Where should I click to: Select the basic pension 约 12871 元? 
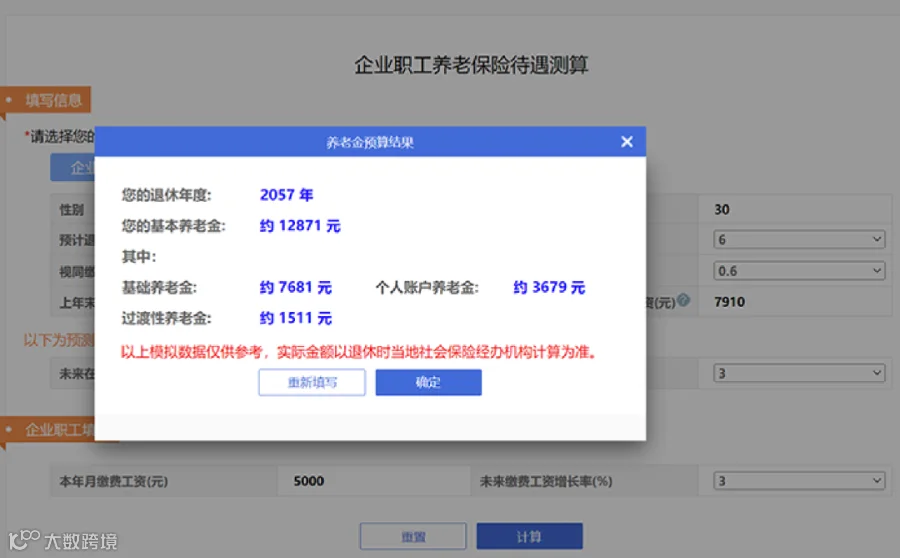(x=300, y=226)
